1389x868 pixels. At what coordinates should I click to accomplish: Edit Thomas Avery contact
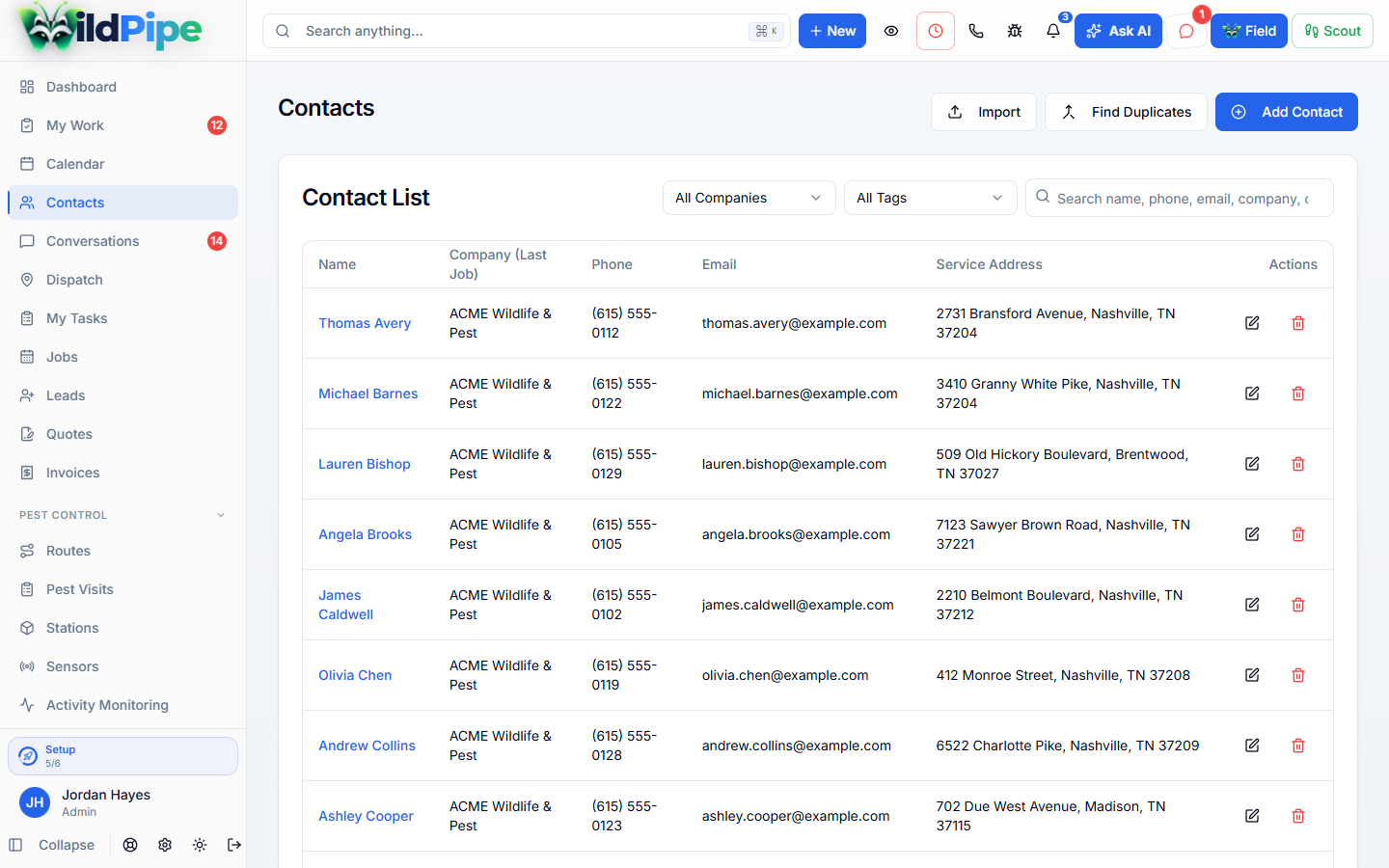click(x=1252, y=323)
